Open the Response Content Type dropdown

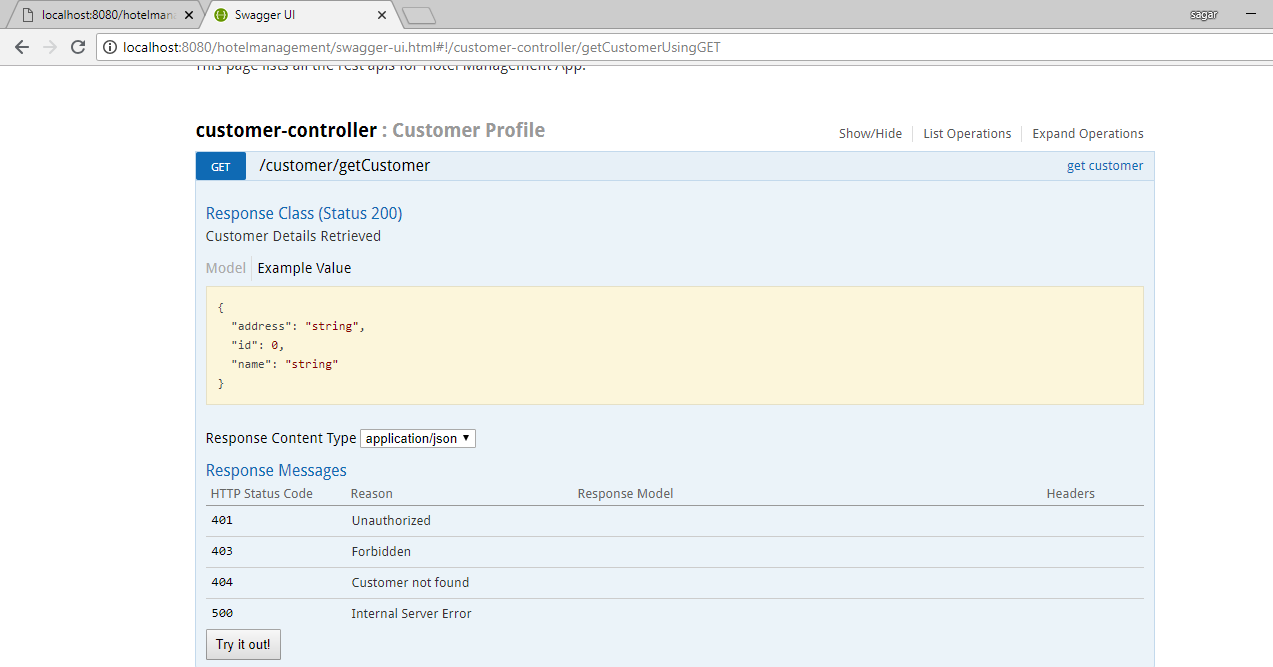pyautogui.click(x=418, y=439)
